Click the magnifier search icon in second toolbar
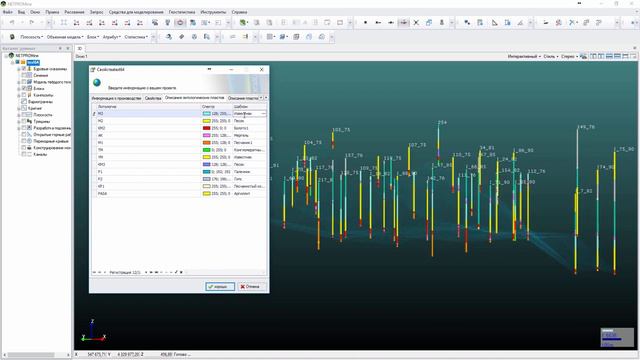 tap(207, 37)
